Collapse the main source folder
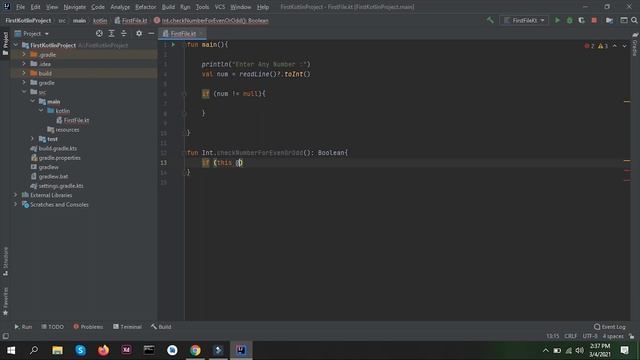This screenshot has width=640, height=360. 33,101
